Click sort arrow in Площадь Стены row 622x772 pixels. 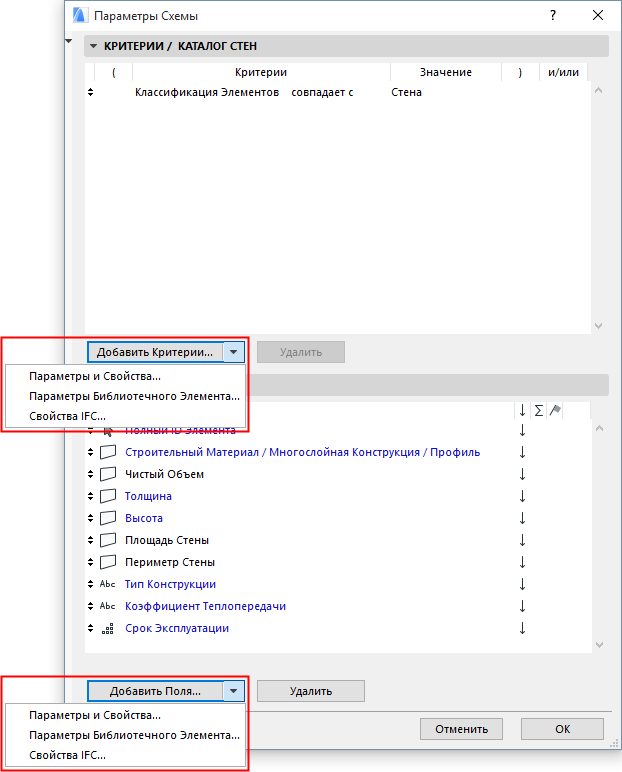(x=523, y=540)
